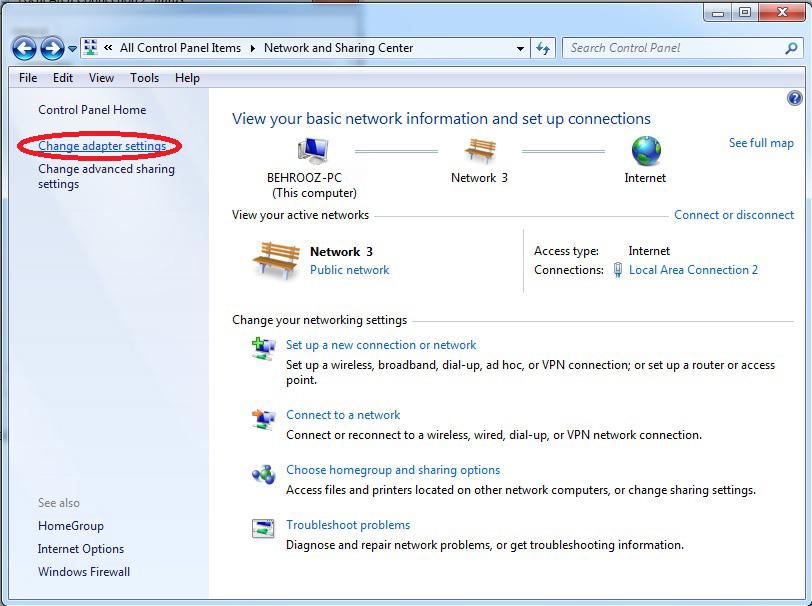This screenshot has height=606, width=812.
Task: Click the Public network link
Action: tap(349, 270)
